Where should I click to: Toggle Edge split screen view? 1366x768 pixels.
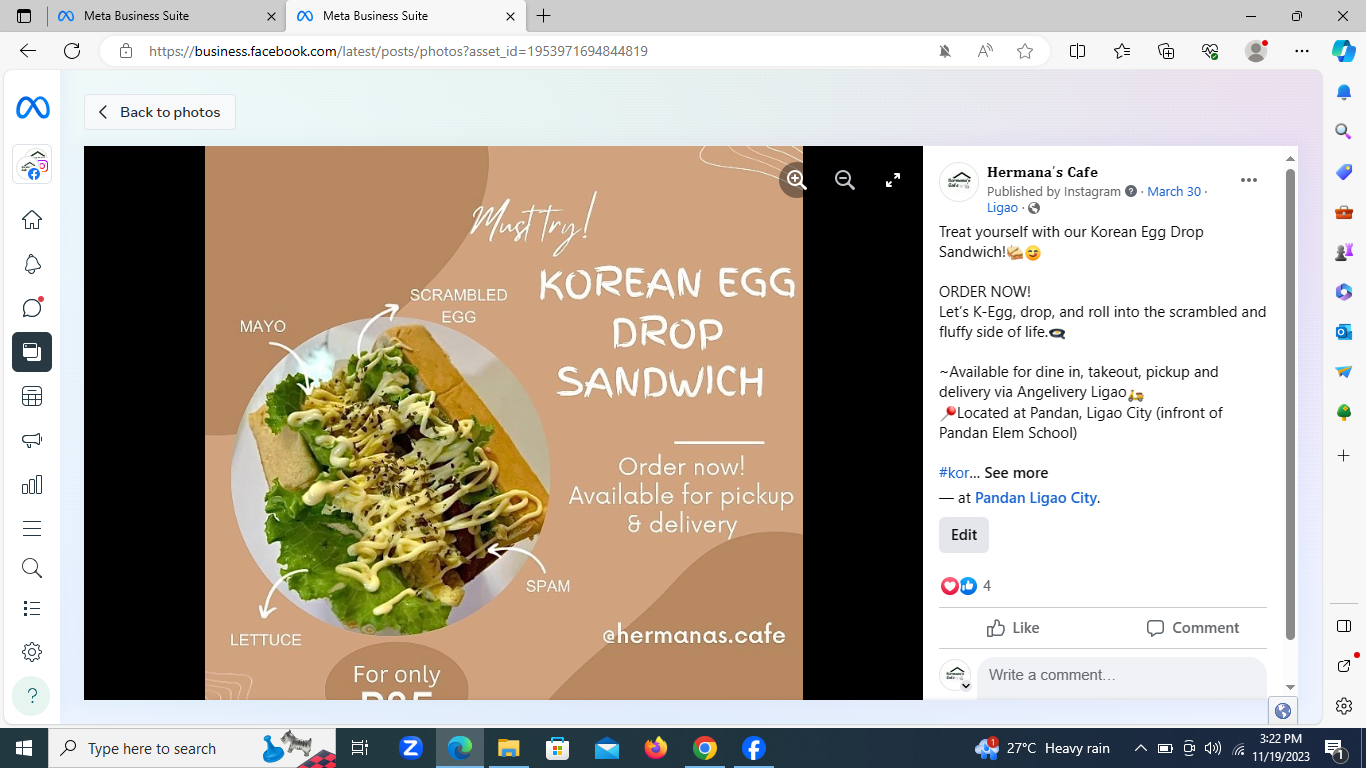coord(1077,51)
